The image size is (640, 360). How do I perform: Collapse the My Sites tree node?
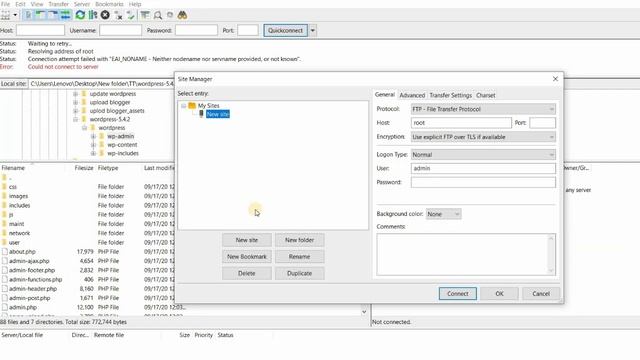[183, 106]
